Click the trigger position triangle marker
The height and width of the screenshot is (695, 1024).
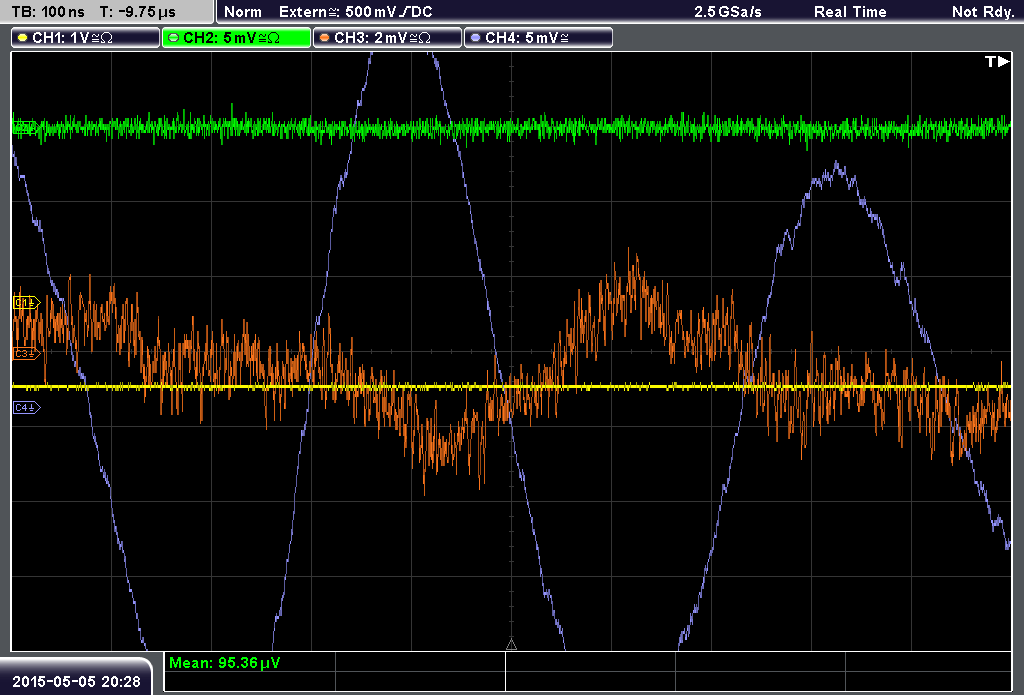[511, 645]
